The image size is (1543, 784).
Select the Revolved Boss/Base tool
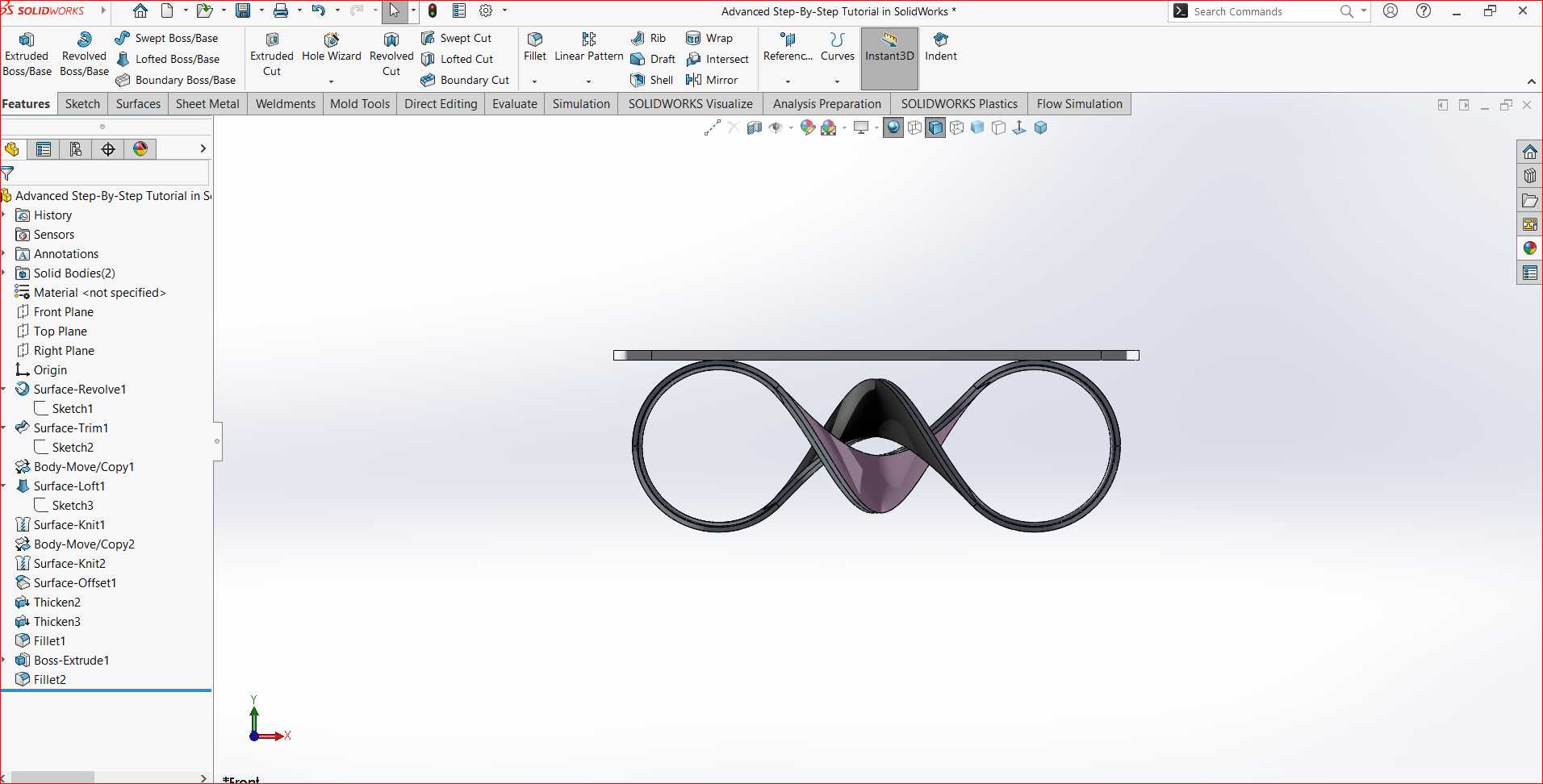click(x=84, y=55)
